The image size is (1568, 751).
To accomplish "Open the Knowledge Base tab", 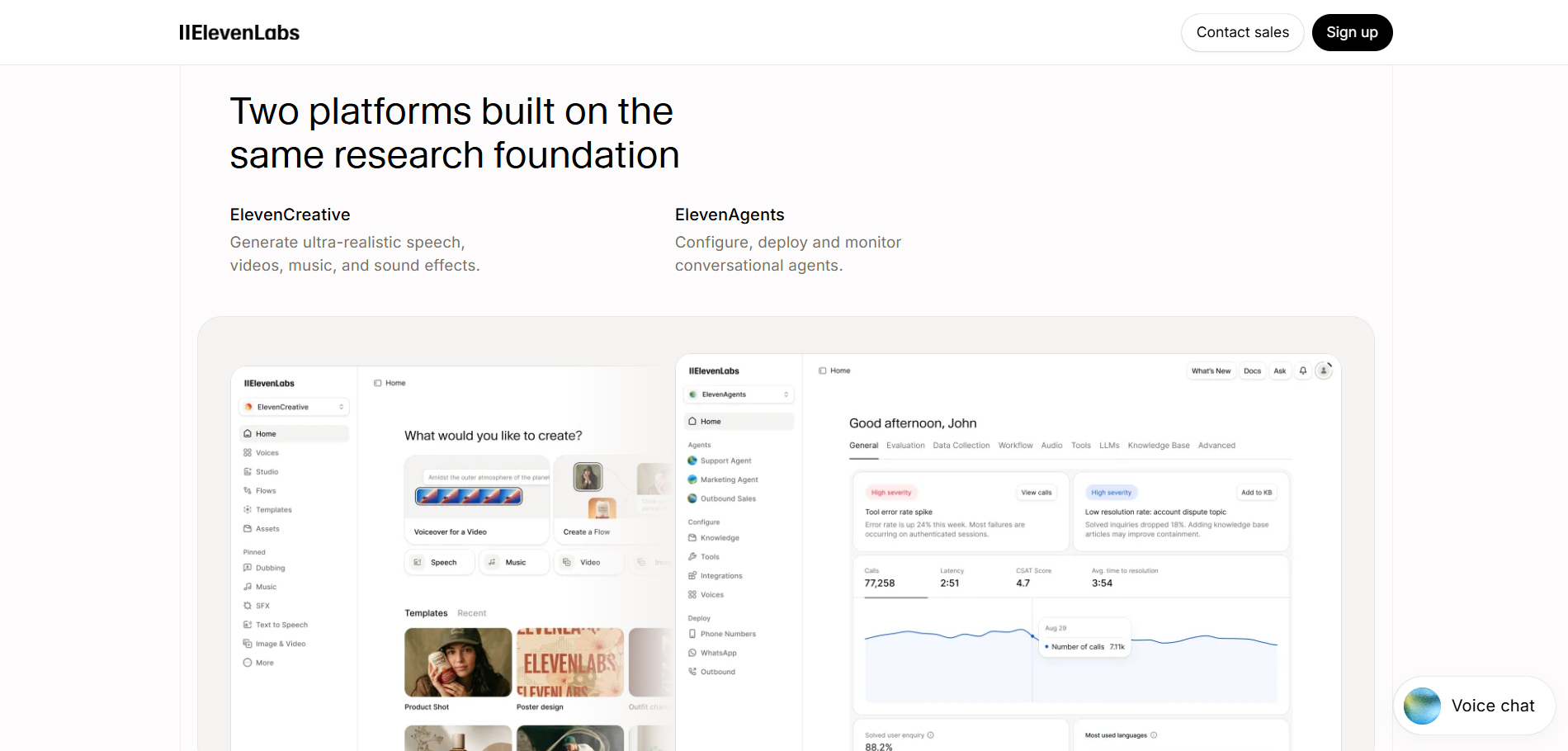I will 1159,446.
